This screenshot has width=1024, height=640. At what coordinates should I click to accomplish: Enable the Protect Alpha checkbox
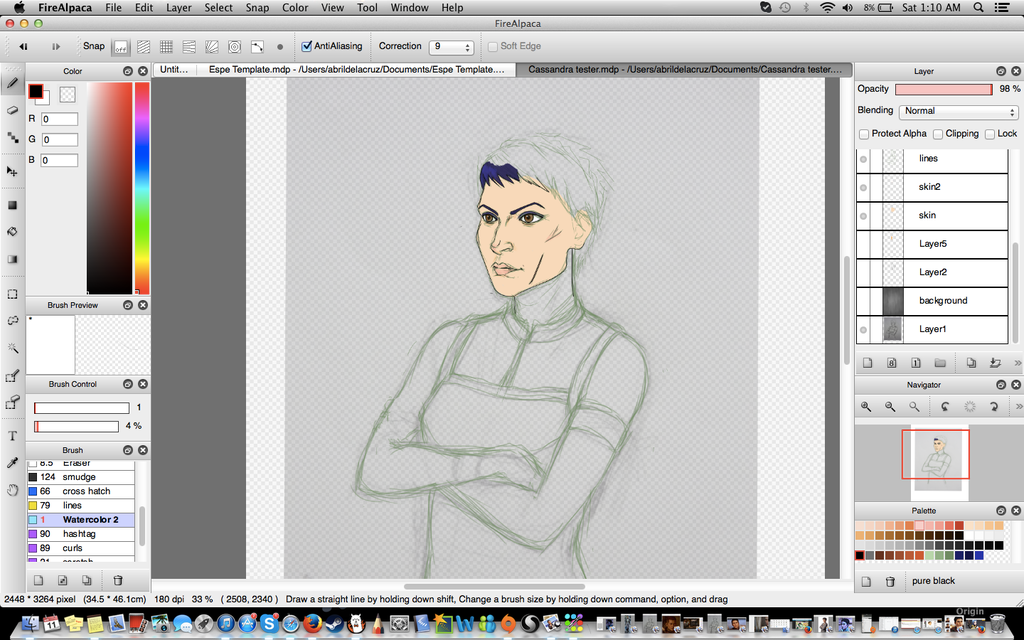click(864, 134)
